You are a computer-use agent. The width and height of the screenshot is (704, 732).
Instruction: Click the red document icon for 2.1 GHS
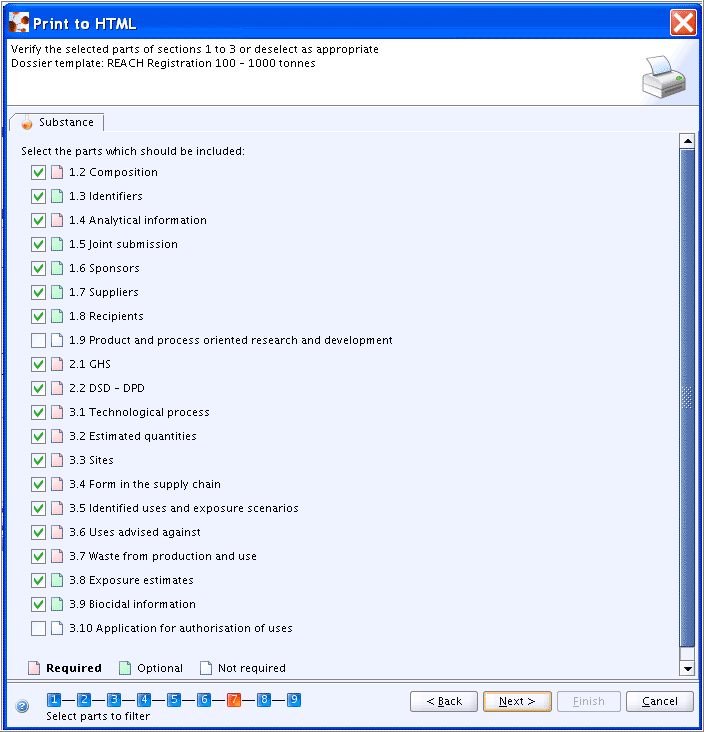coord(57,364)
